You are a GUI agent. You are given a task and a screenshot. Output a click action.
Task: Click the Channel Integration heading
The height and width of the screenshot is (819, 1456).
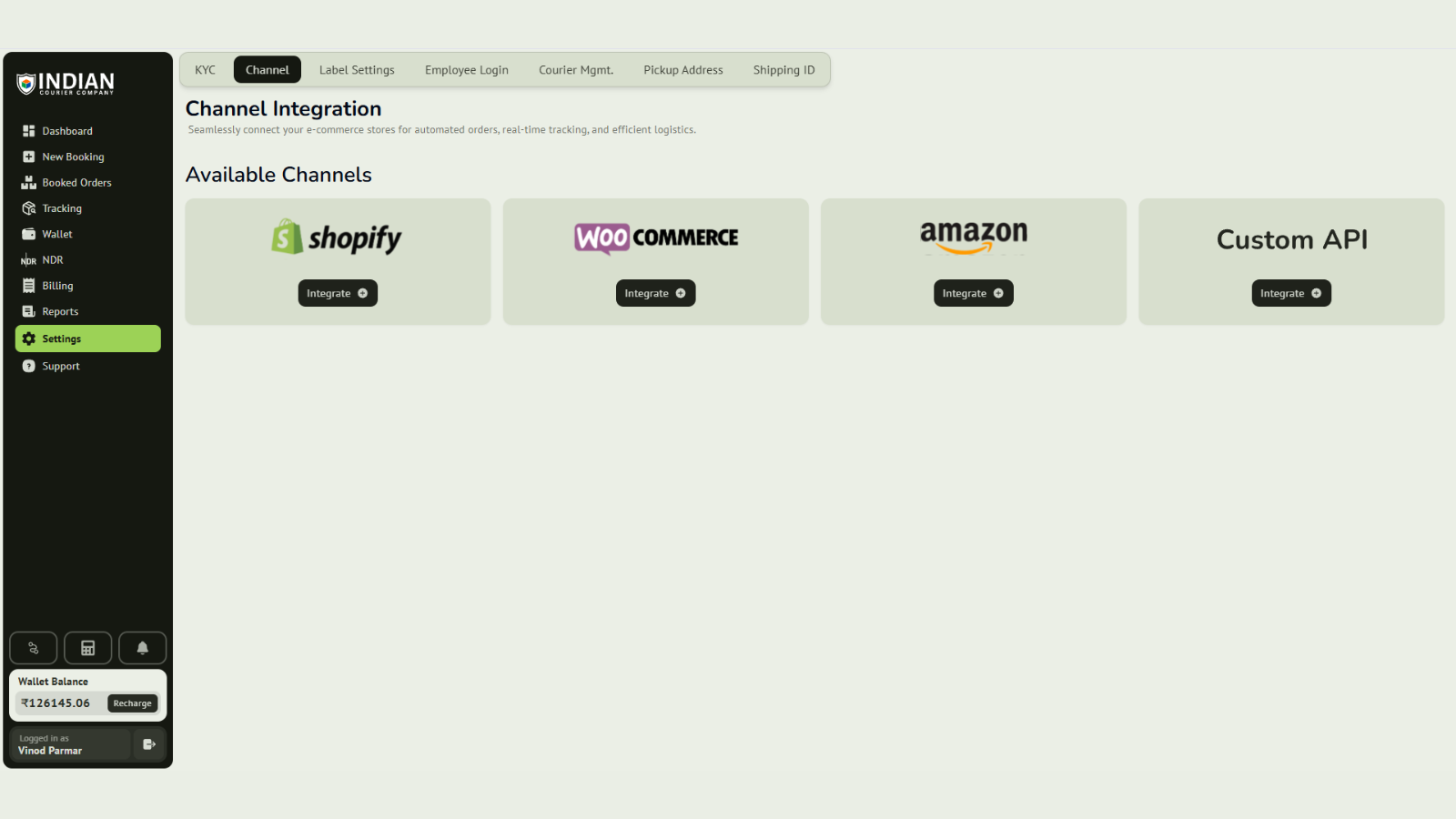point(284,109)
